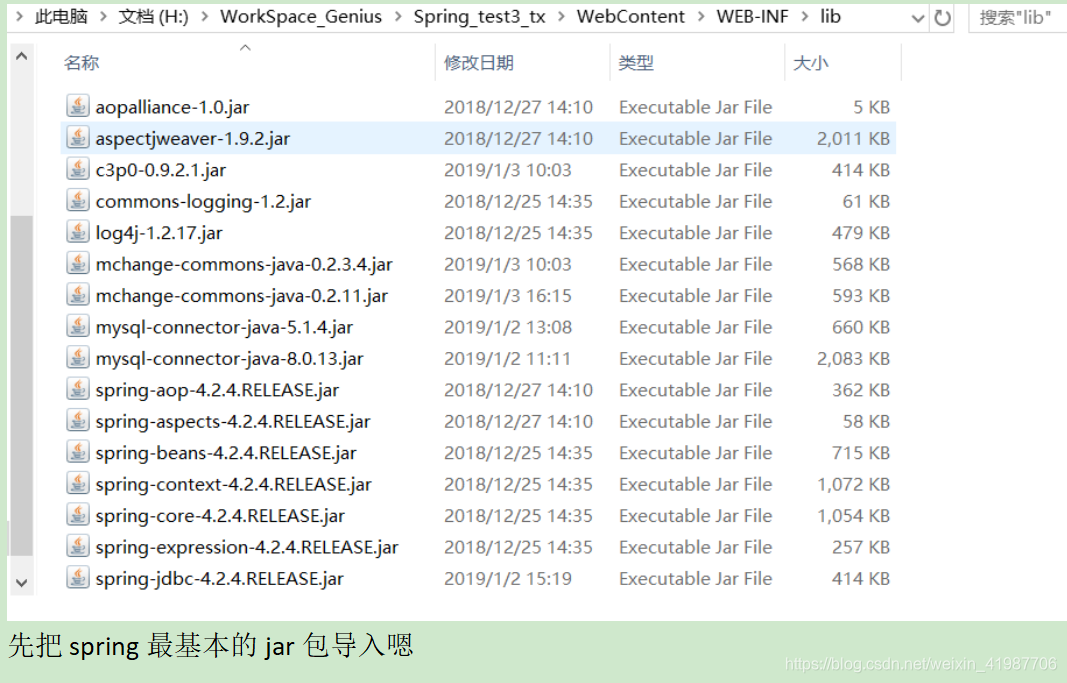The height and width of the screenshot is (683, 1067).
Task: Refresh the lib folder view
Action: pyautogui.click(x=942, y=18)
